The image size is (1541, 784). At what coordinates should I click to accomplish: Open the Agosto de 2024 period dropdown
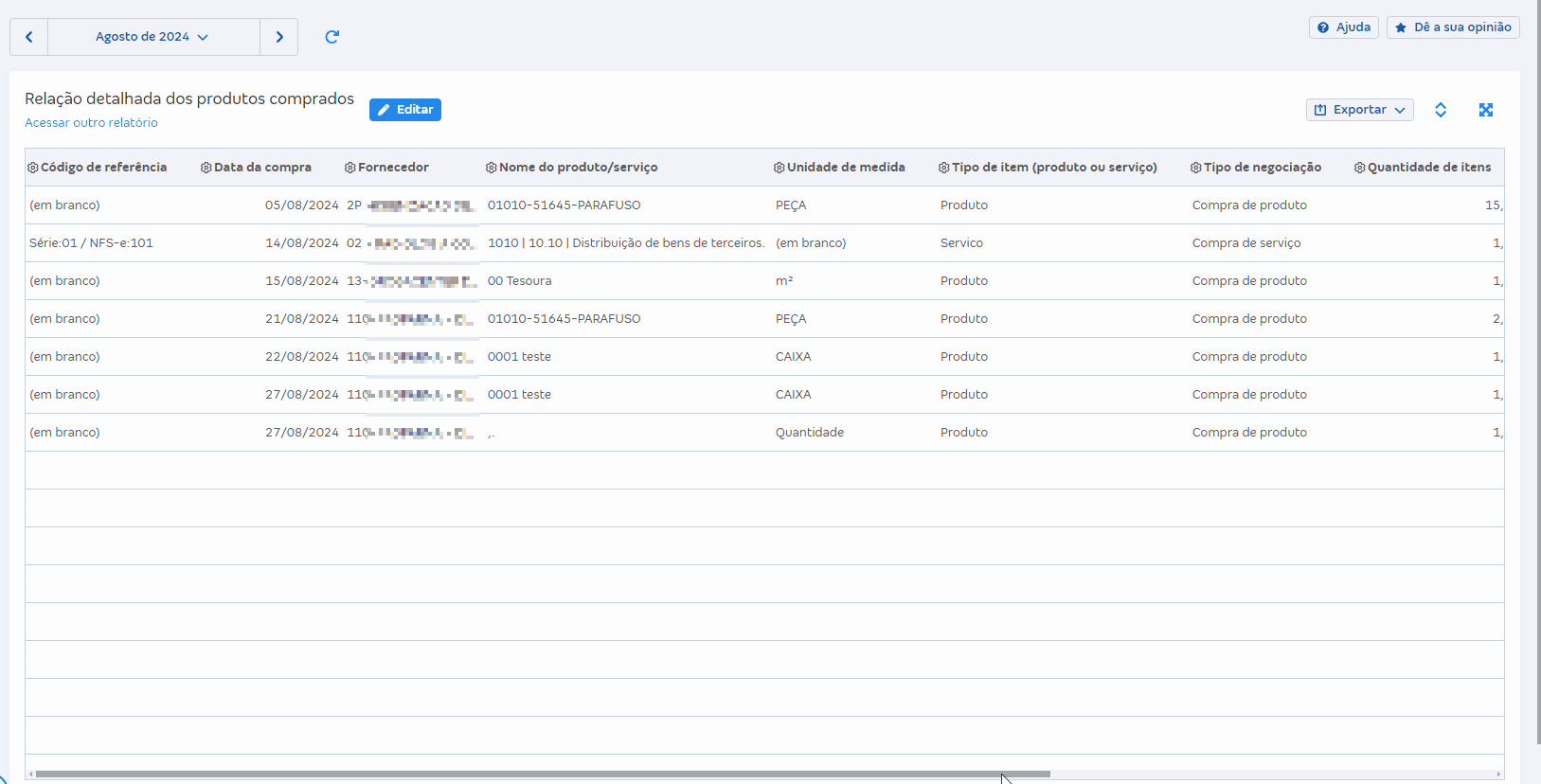[152, 37]
